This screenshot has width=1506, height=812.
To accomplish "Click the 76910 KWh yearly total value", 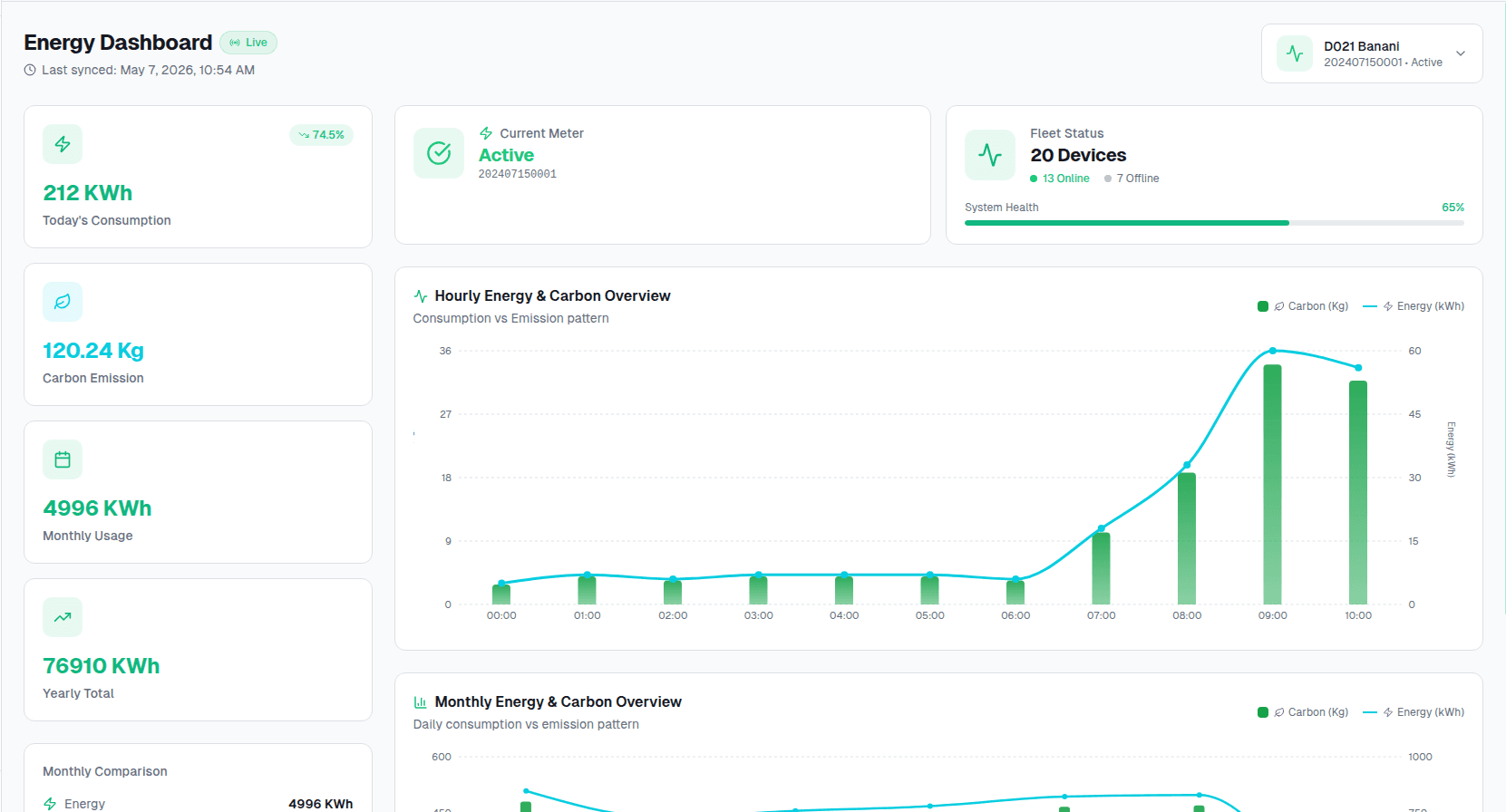I will point(102,666).
